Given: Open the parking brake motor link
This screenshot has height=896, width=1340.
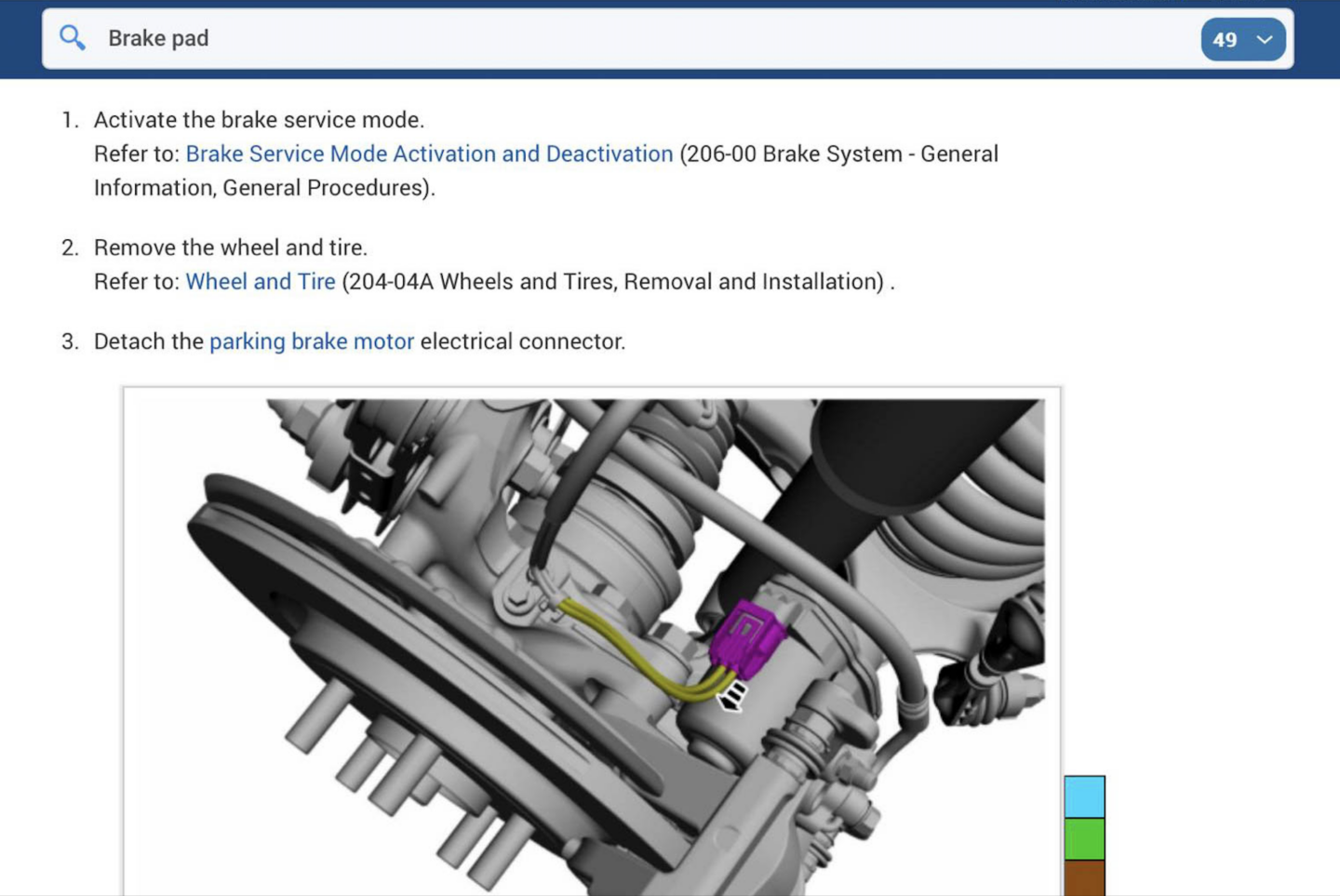Looking at the screenshot, I should [311, 341].
